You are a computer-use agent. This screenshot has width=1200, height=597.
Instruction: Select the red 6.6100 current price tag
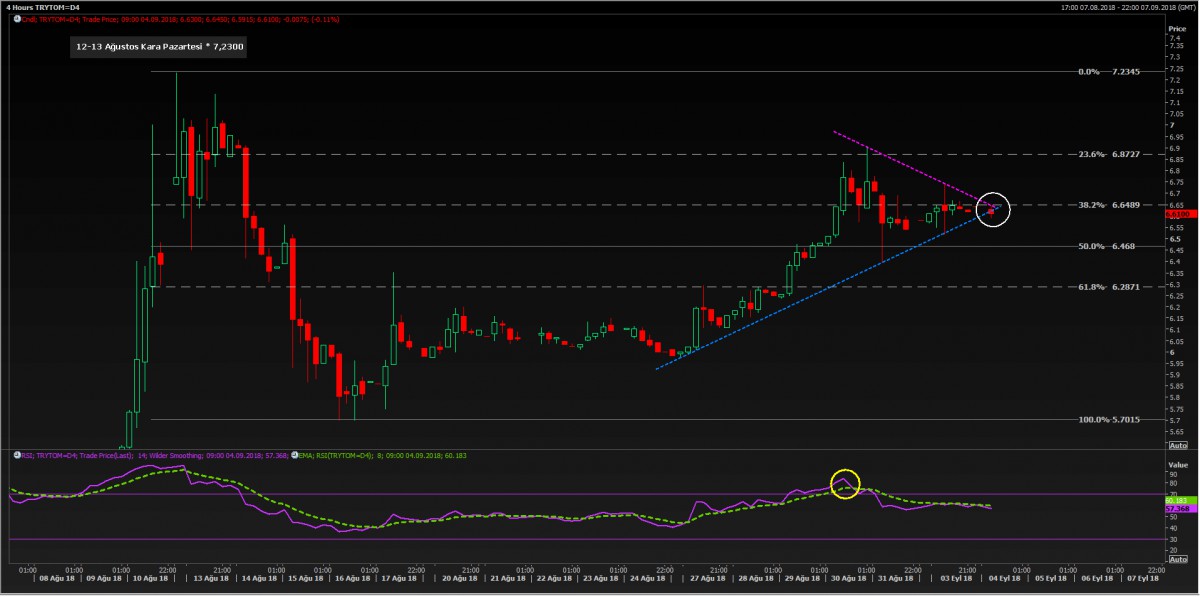1177,214
